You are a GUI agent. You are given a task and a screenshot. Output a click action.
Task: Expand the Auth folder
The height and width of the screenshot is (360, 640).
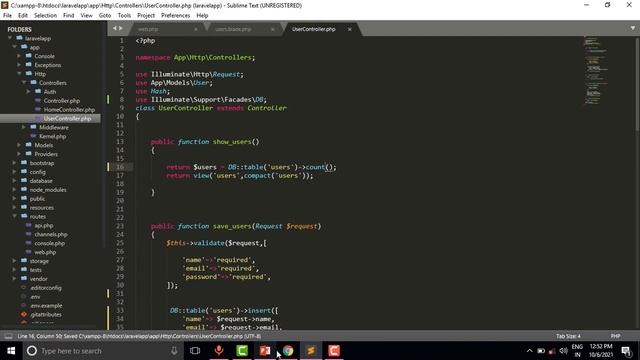[x=28, y=91]
